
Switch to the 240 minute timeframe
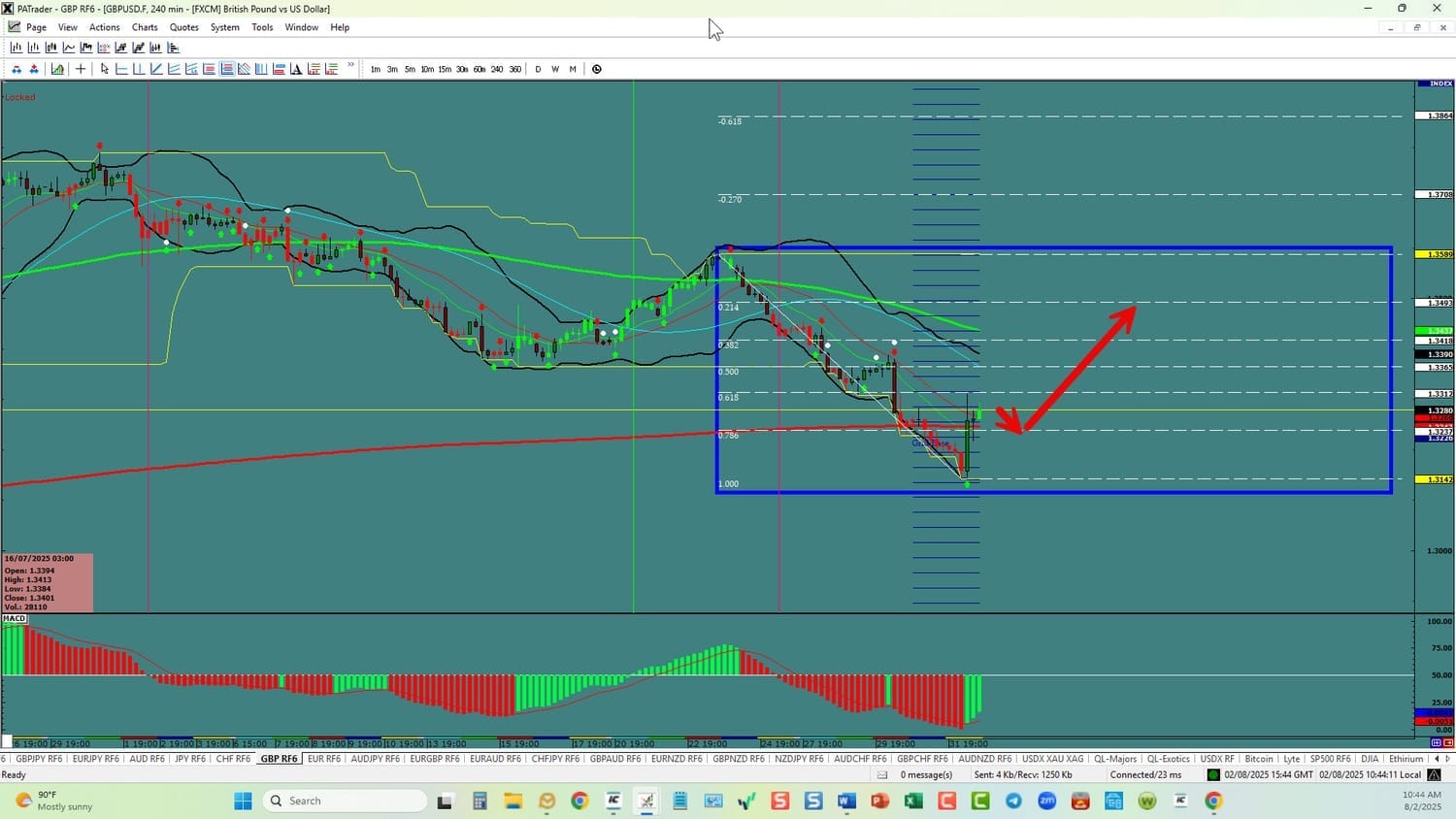[x=497, y=69]
